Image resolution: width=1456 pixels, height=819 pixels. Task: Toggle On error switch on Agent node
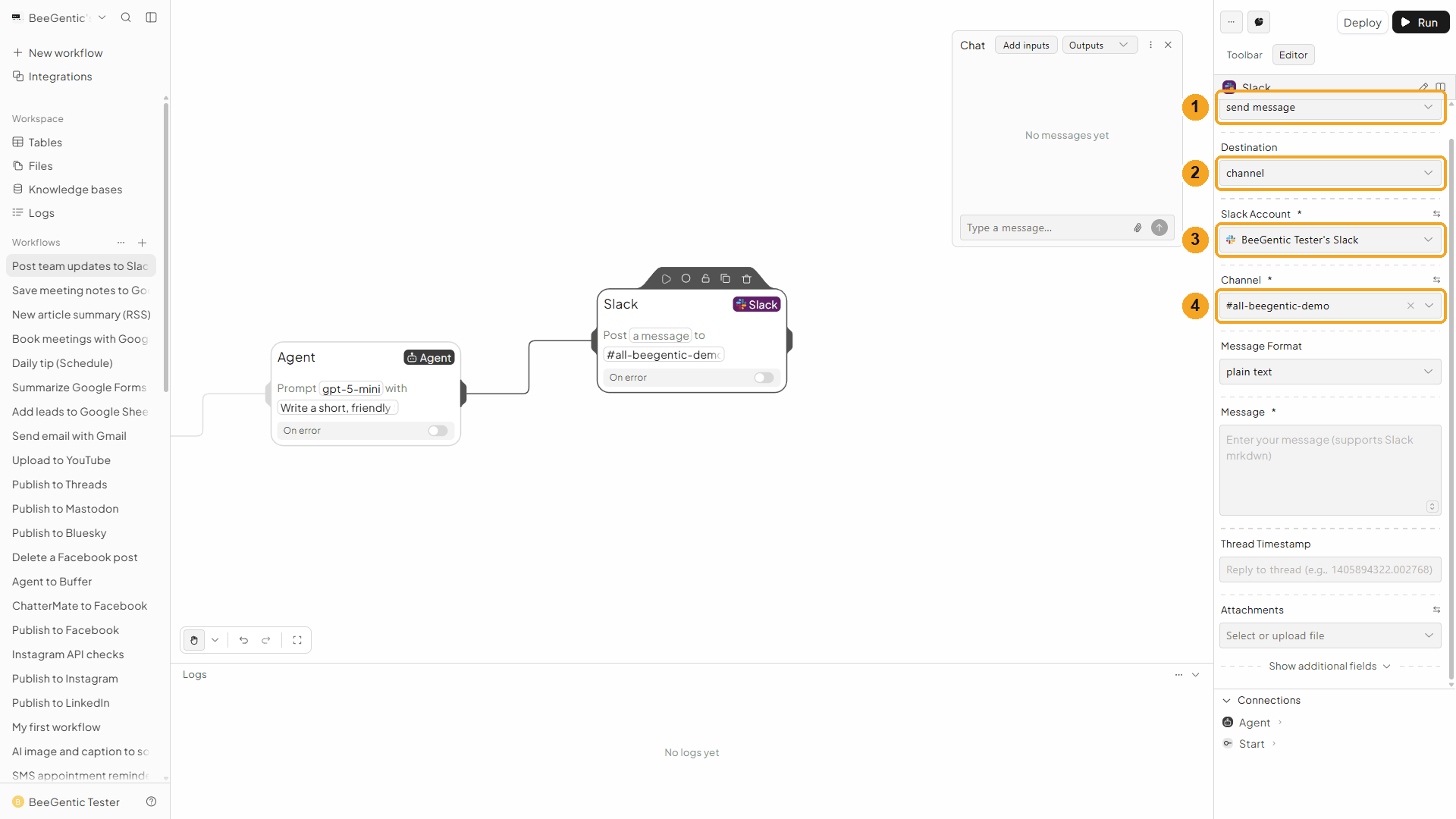click(x=438, y=431)
